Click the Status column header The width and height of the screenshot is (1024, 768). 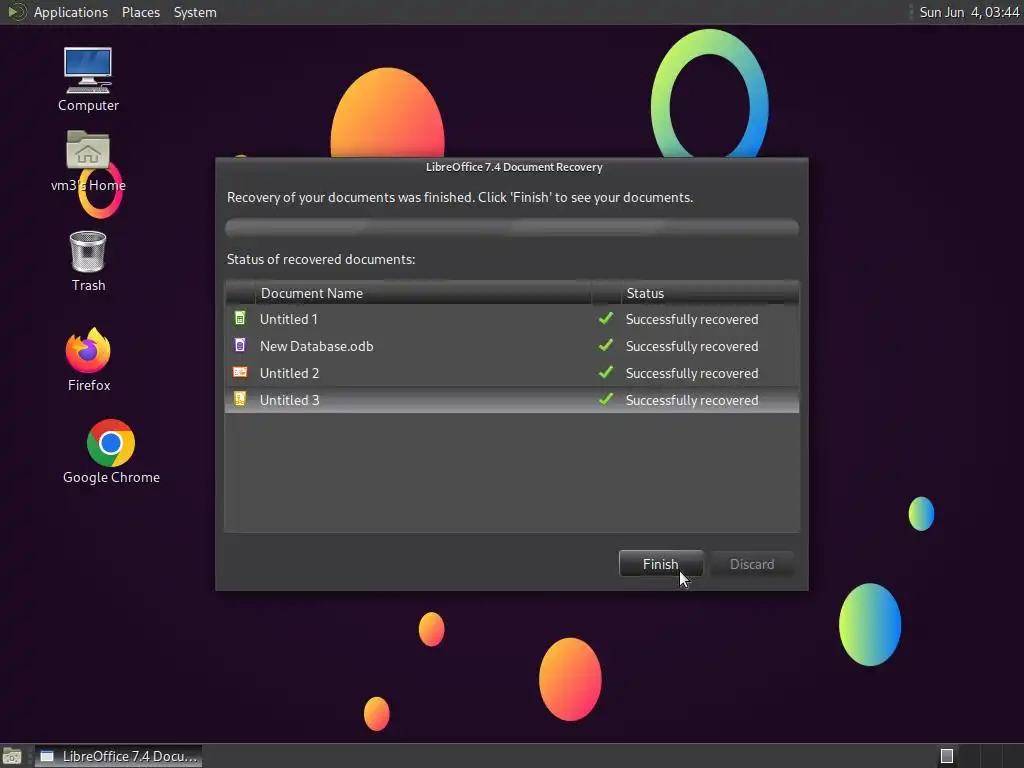click(x=710, y=293)
